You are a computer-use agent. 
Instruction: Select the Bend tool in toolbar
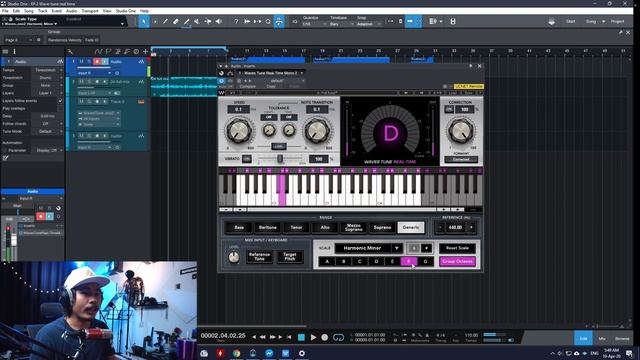208,21
